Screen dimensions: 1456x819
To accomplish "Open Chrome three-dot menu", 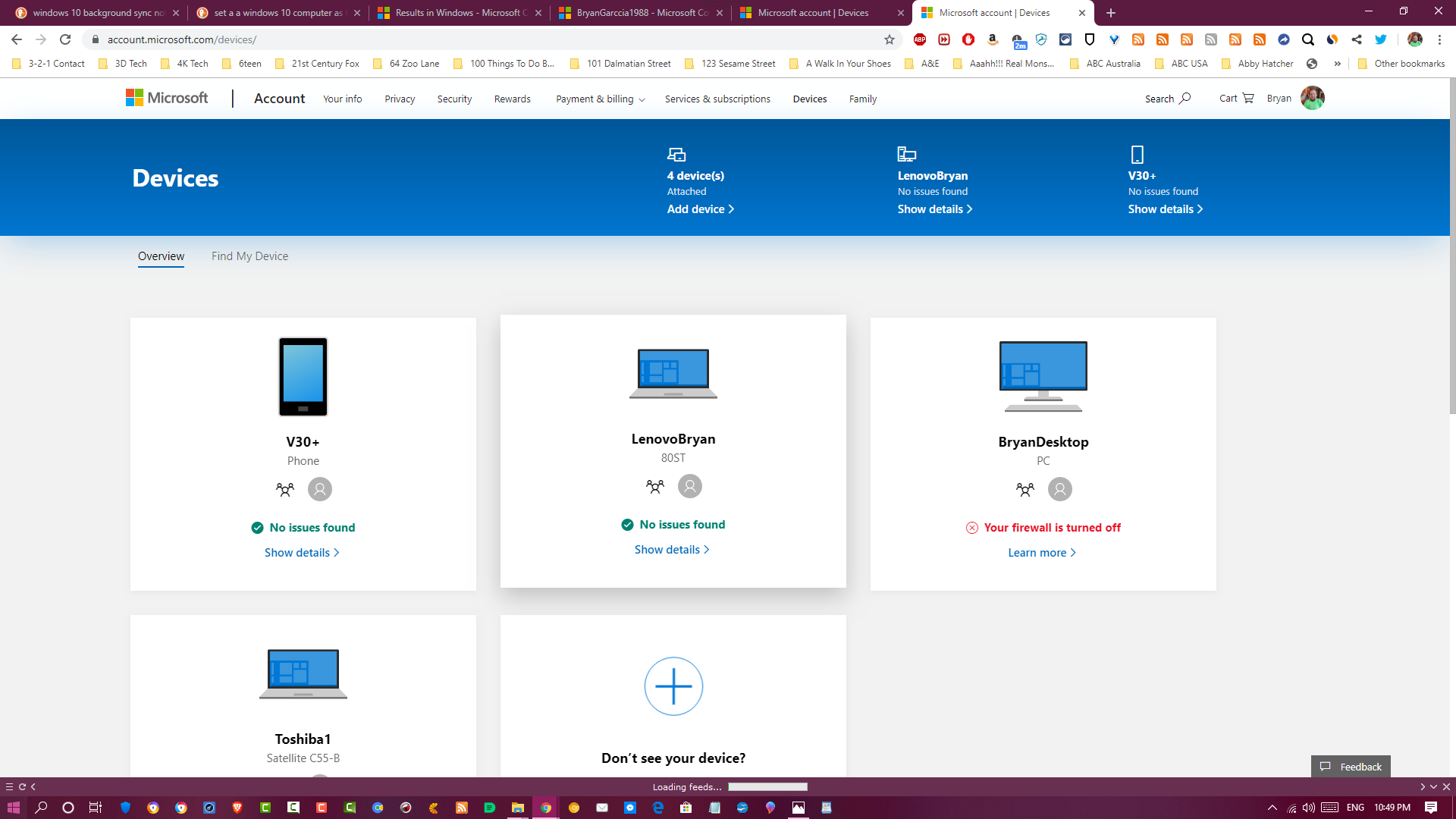I will (1439, 39).
